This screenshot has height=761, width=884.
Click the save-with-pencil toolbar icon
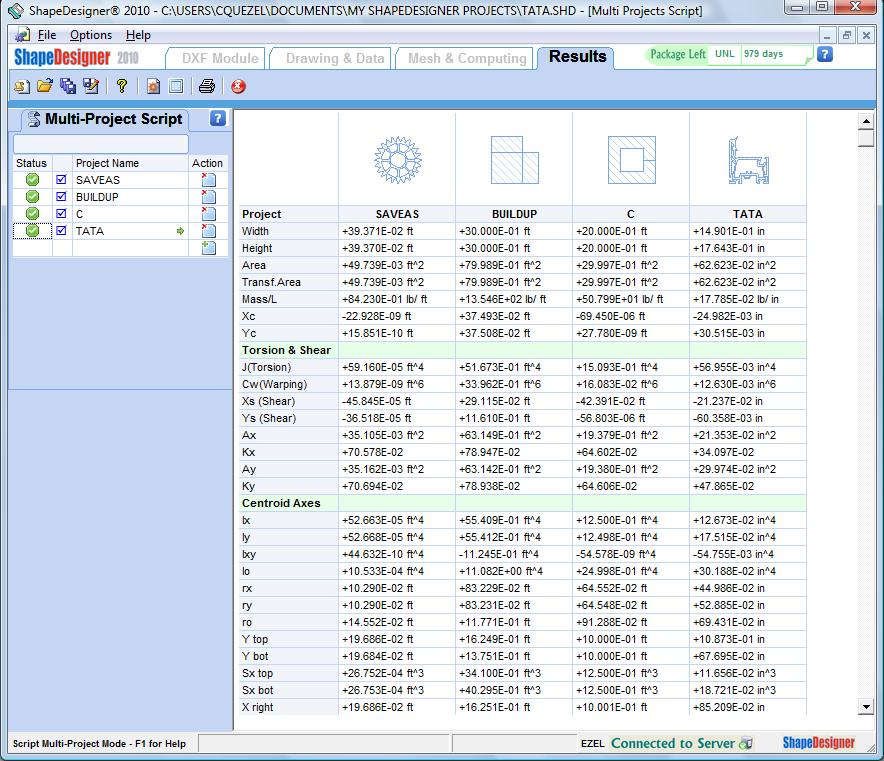[x=91, y=86]
